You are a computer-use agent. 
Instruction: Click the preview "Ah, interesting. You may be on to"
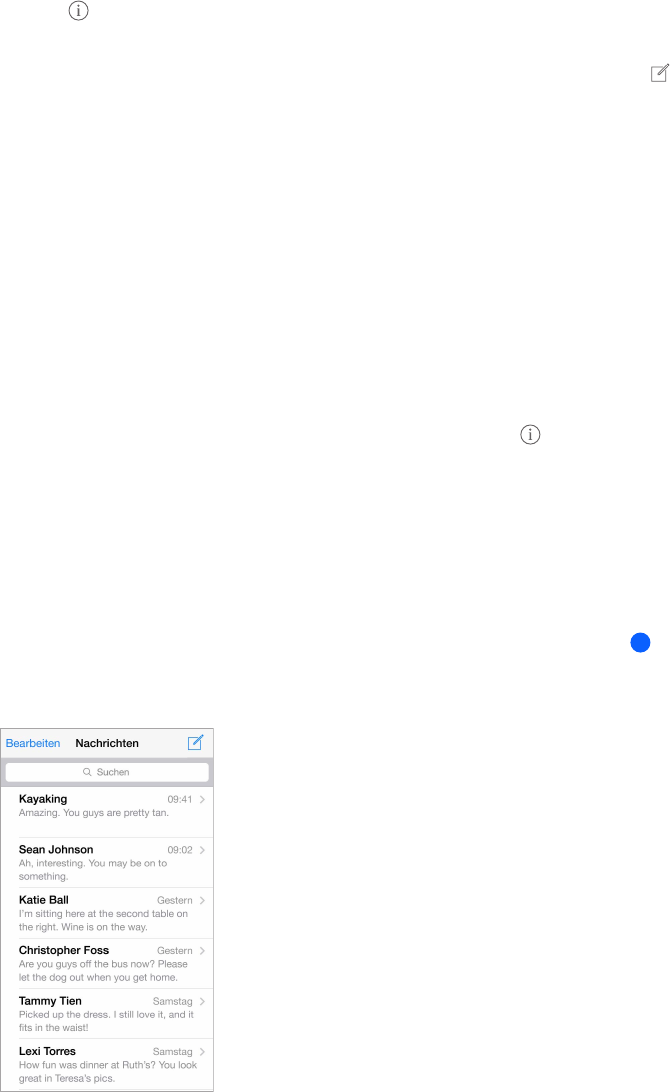coord(93,863)
